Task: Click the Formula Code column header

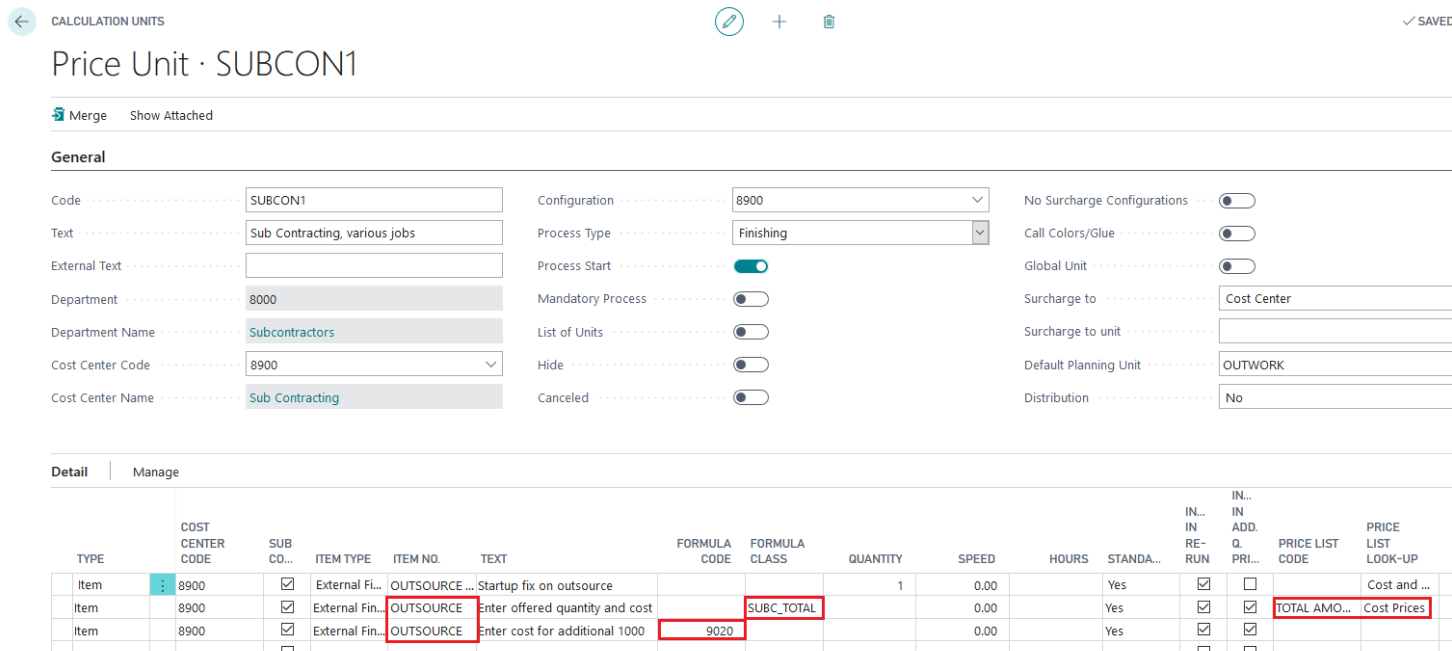Action: [704, 551]
